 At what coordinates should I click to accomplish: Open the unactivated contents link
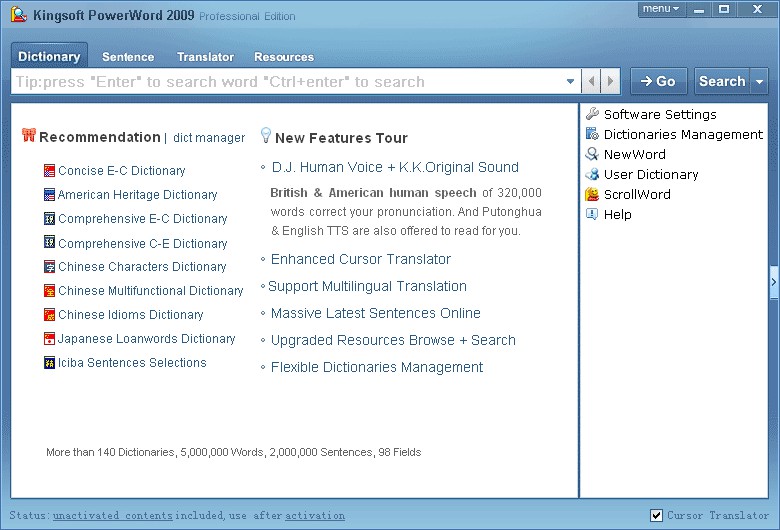[x=113, y=516]
